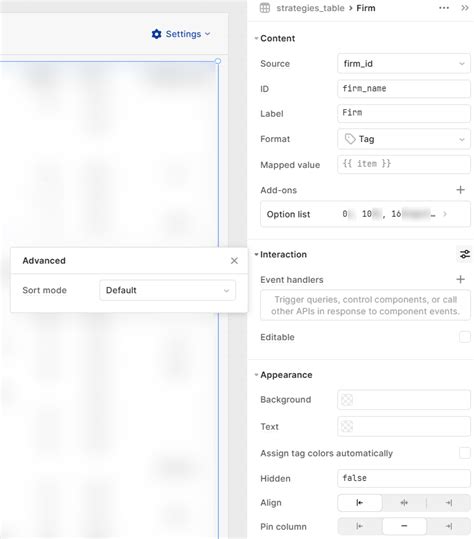This screenshot has width=474, height=539.
Task: Close the Advanced popup
Action: 234,261
